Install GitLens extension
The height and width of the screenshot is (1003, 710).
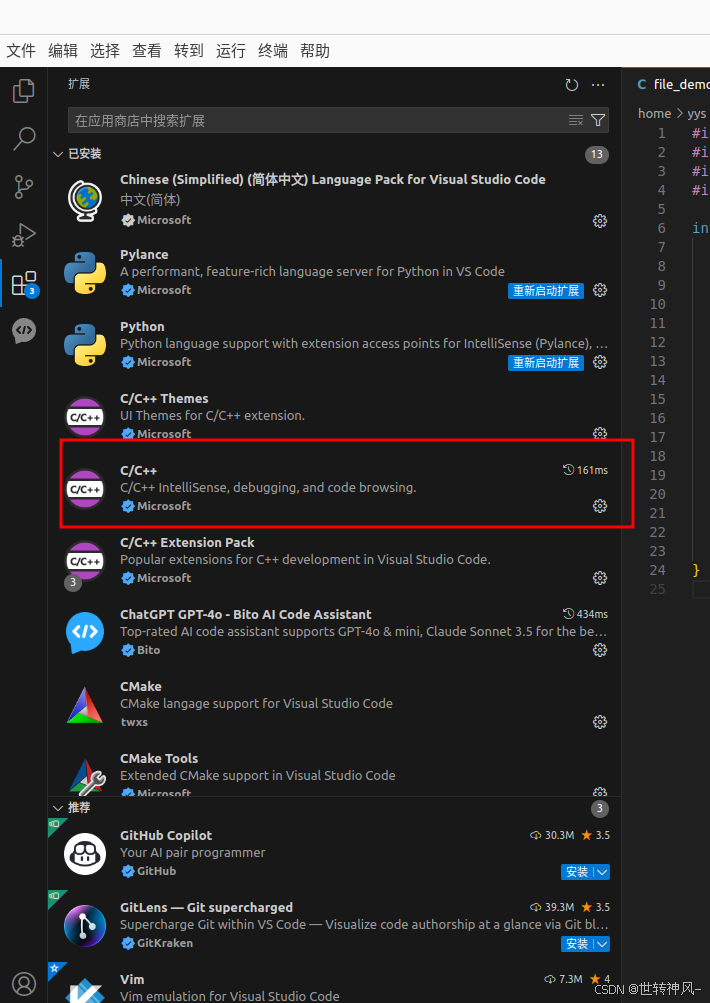(578, 944)
